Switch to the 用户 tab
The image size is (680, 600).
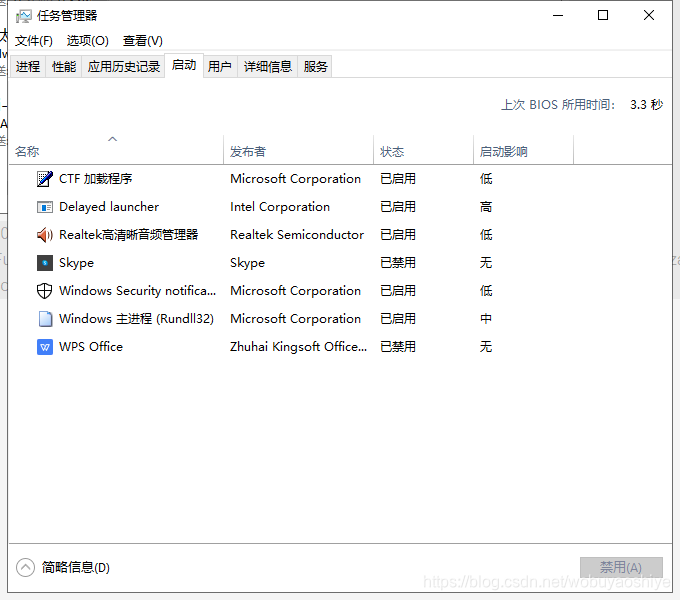click(219, 66)
